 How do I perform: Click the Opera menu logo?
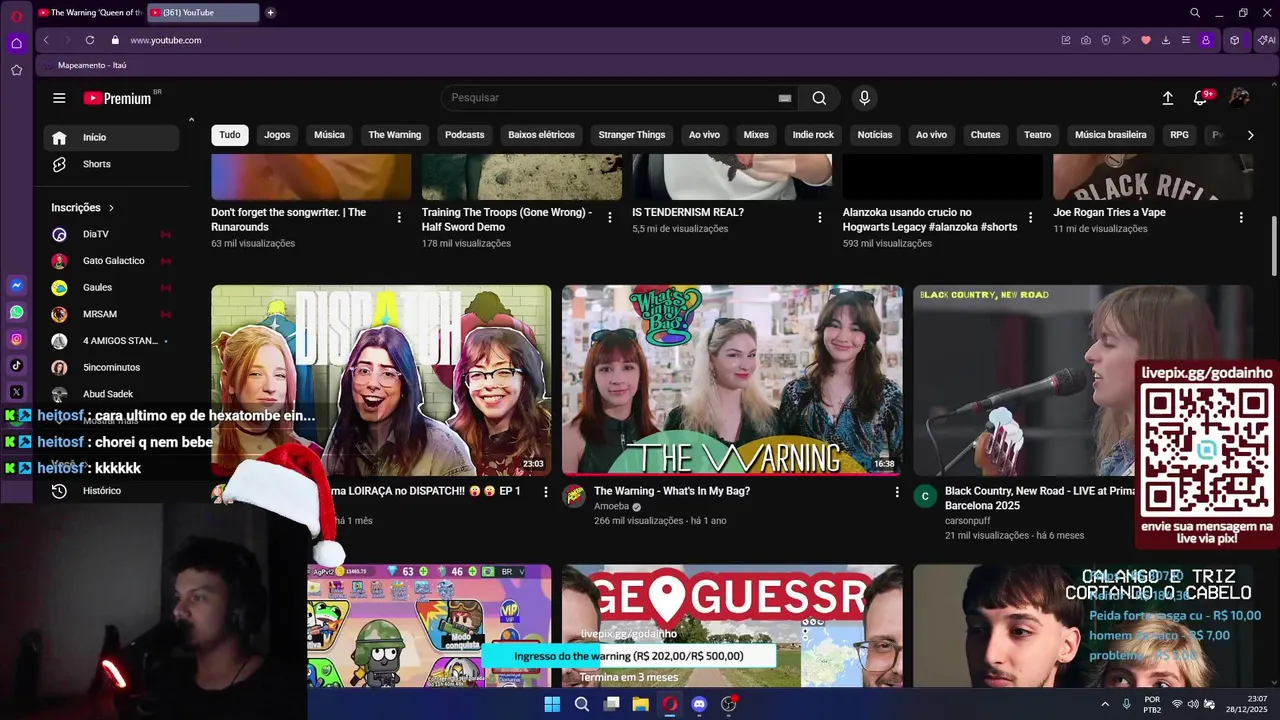tap(16, 15)
